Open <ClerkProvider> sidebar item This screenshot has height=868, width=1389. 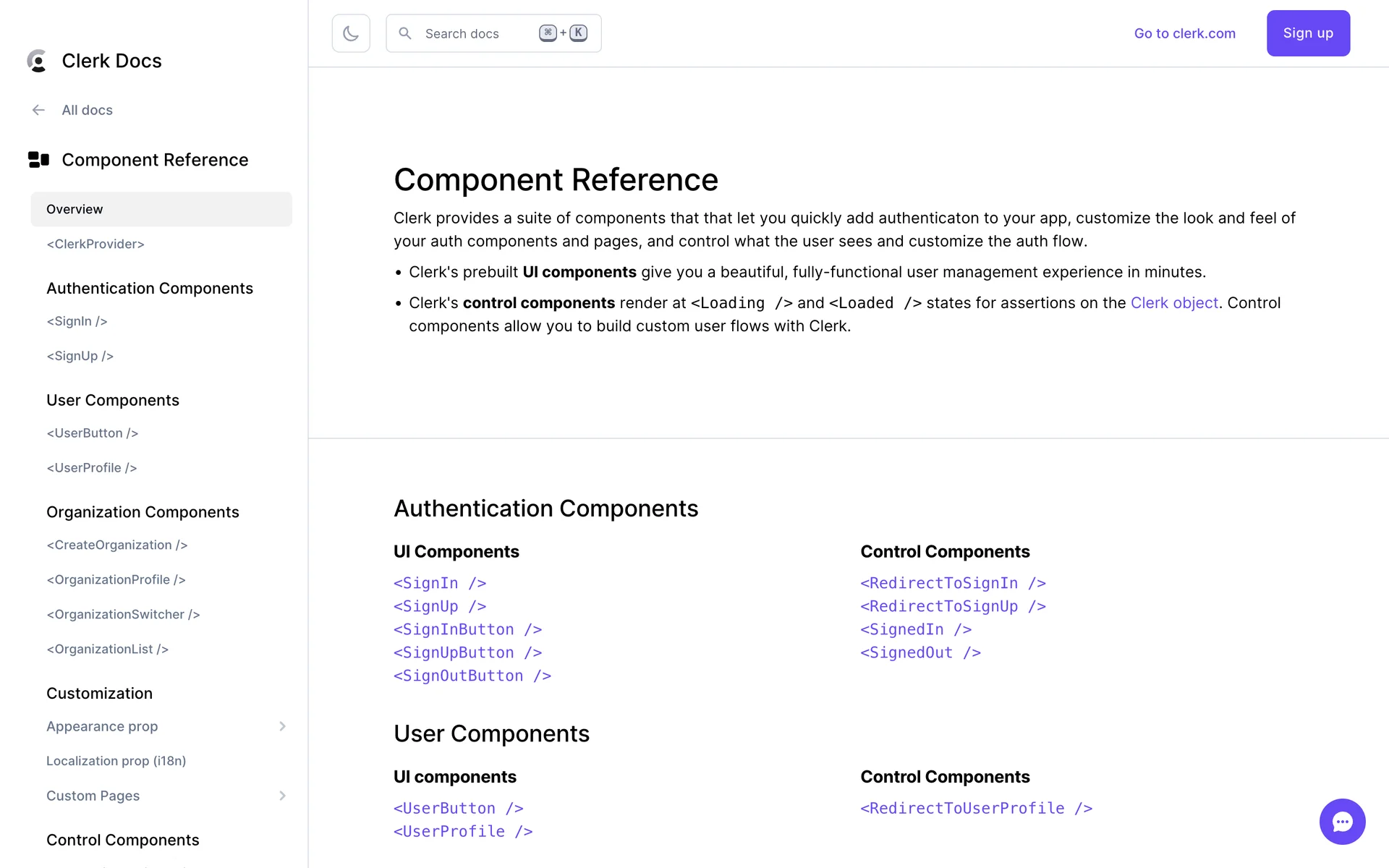pyautogui.click(x=95, y=244)
